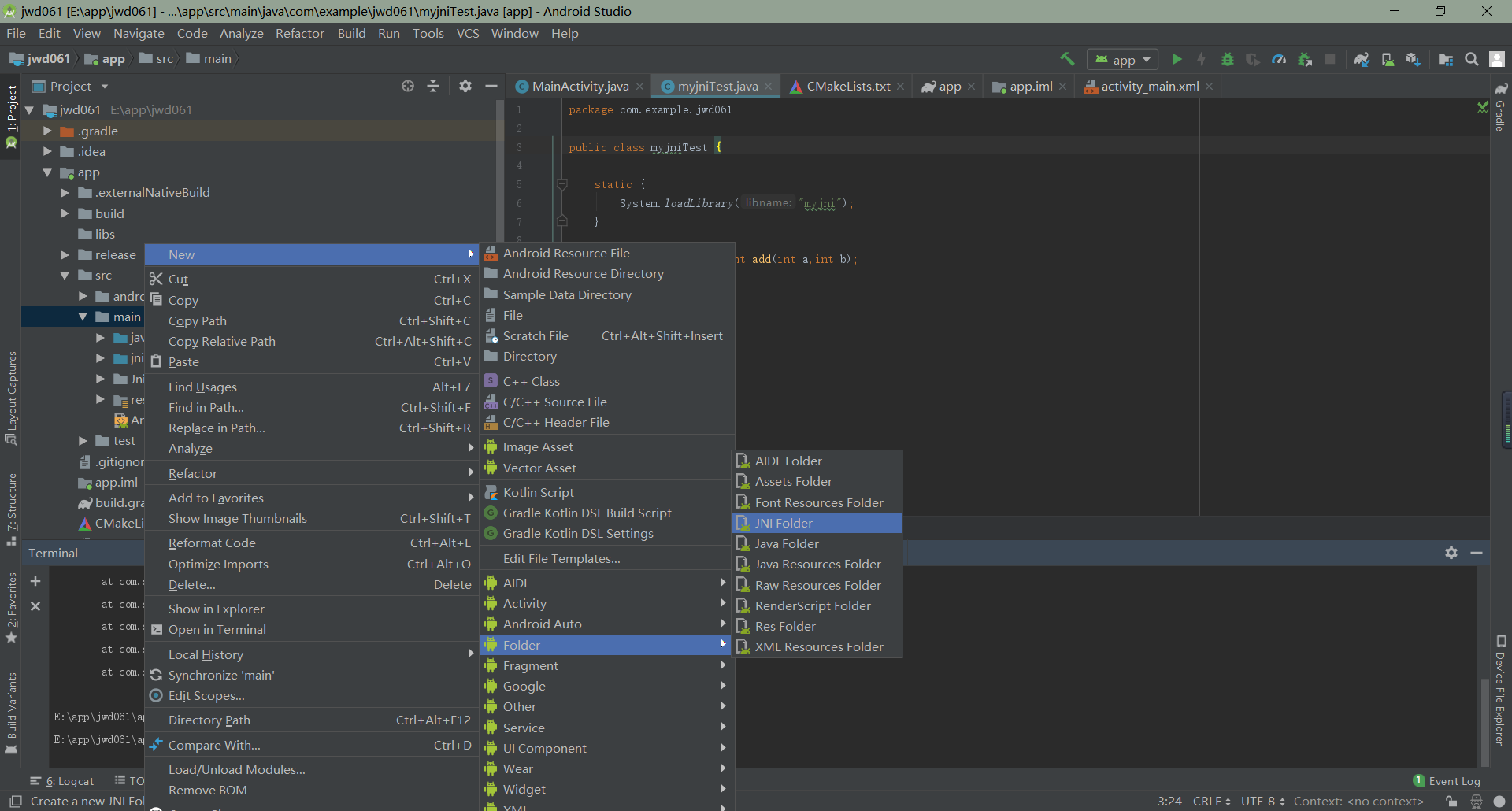Close terminal session with X icon
This screenshot has width=1512, height=811.
[35, 606]
